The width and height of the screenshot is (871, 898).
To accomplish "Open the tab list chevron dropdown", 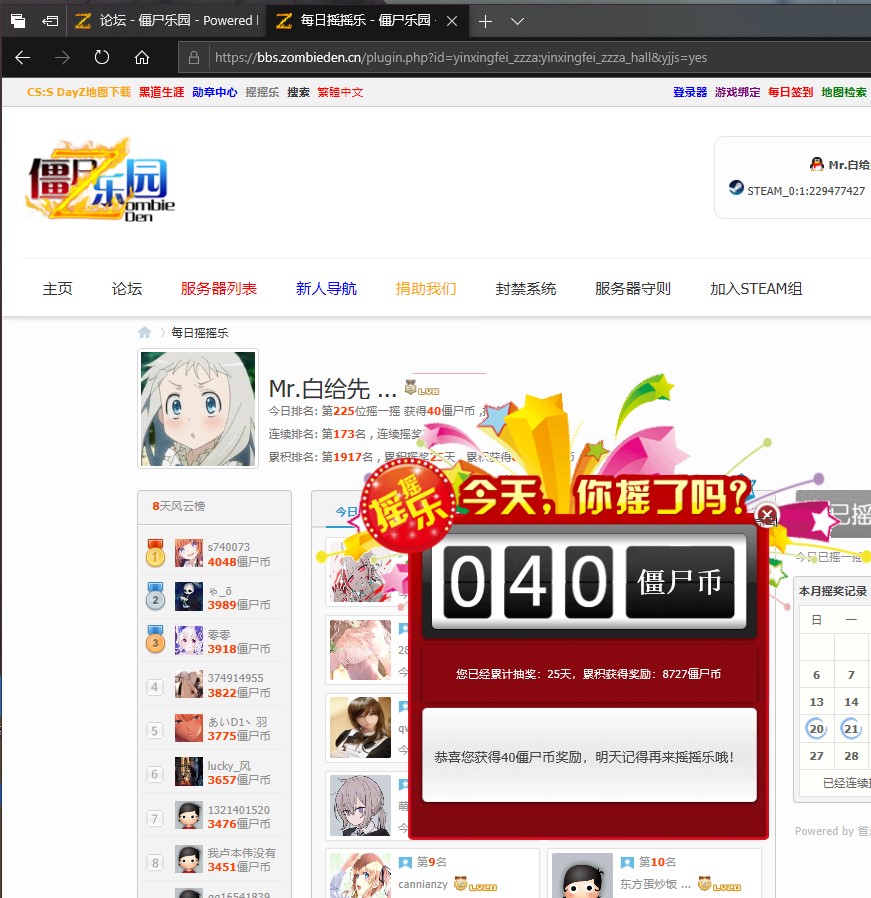I will [516, 20].
